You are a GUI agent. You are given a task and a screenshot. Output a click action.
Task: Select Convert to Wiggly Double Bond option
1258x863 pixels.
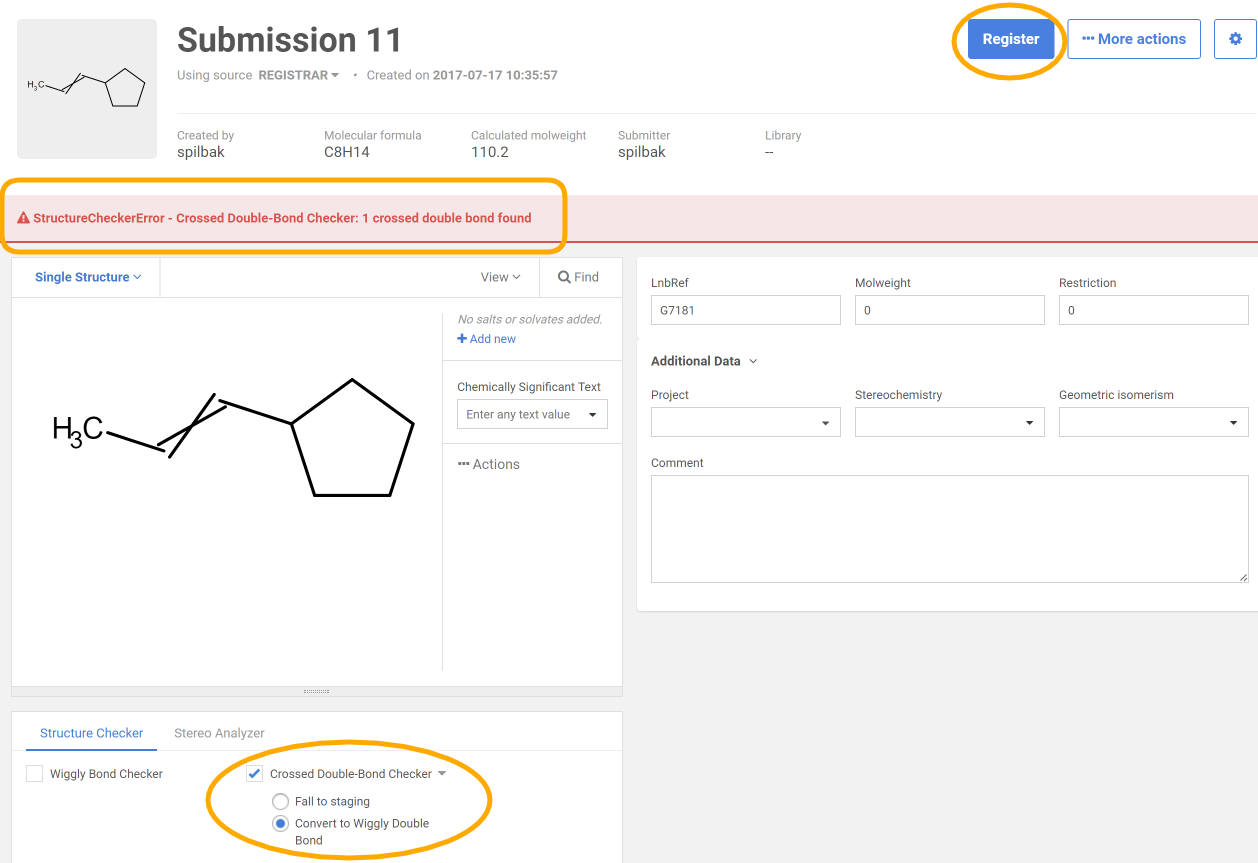point(281,823)
